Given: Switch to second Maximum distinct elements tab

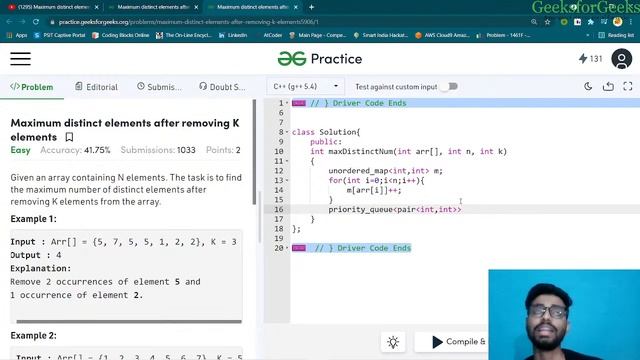Looking at the screenshot, I should (x=153, y=7).
